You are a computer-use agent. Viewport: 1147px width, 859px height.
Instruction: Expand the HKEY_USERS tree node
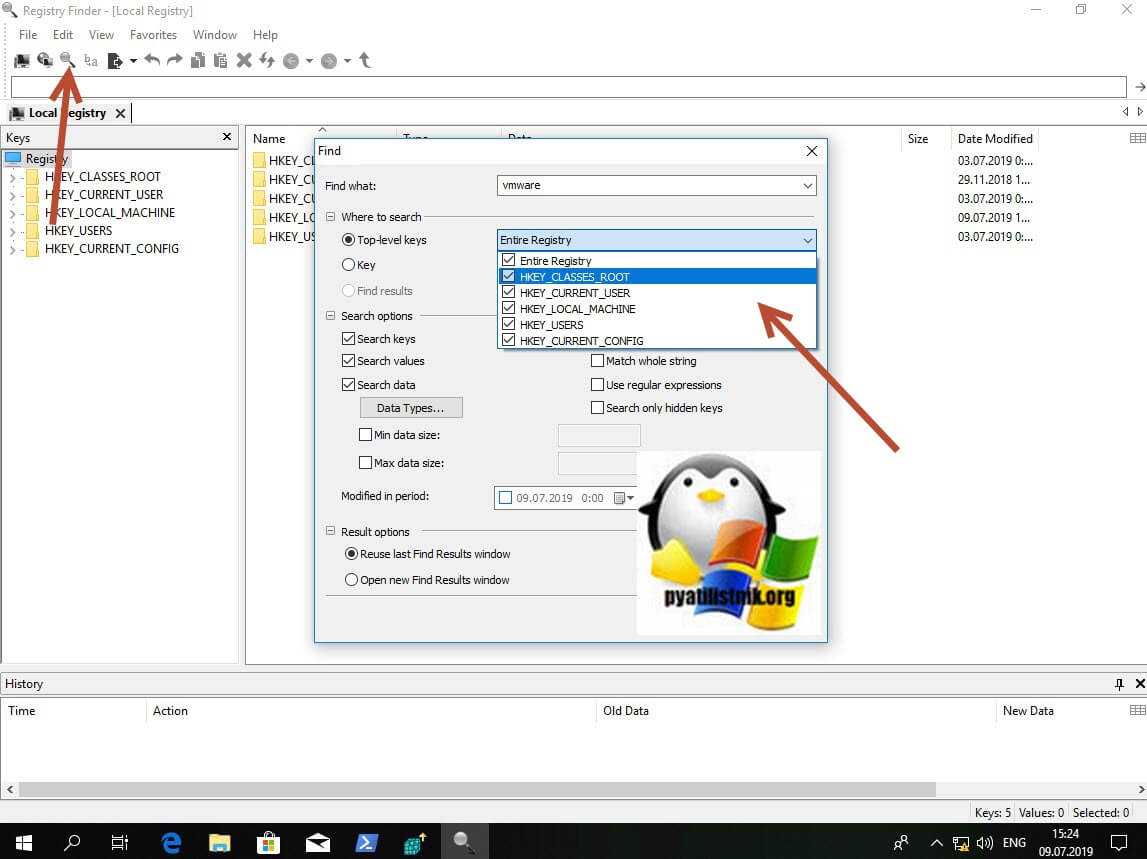tap(12, 231)
